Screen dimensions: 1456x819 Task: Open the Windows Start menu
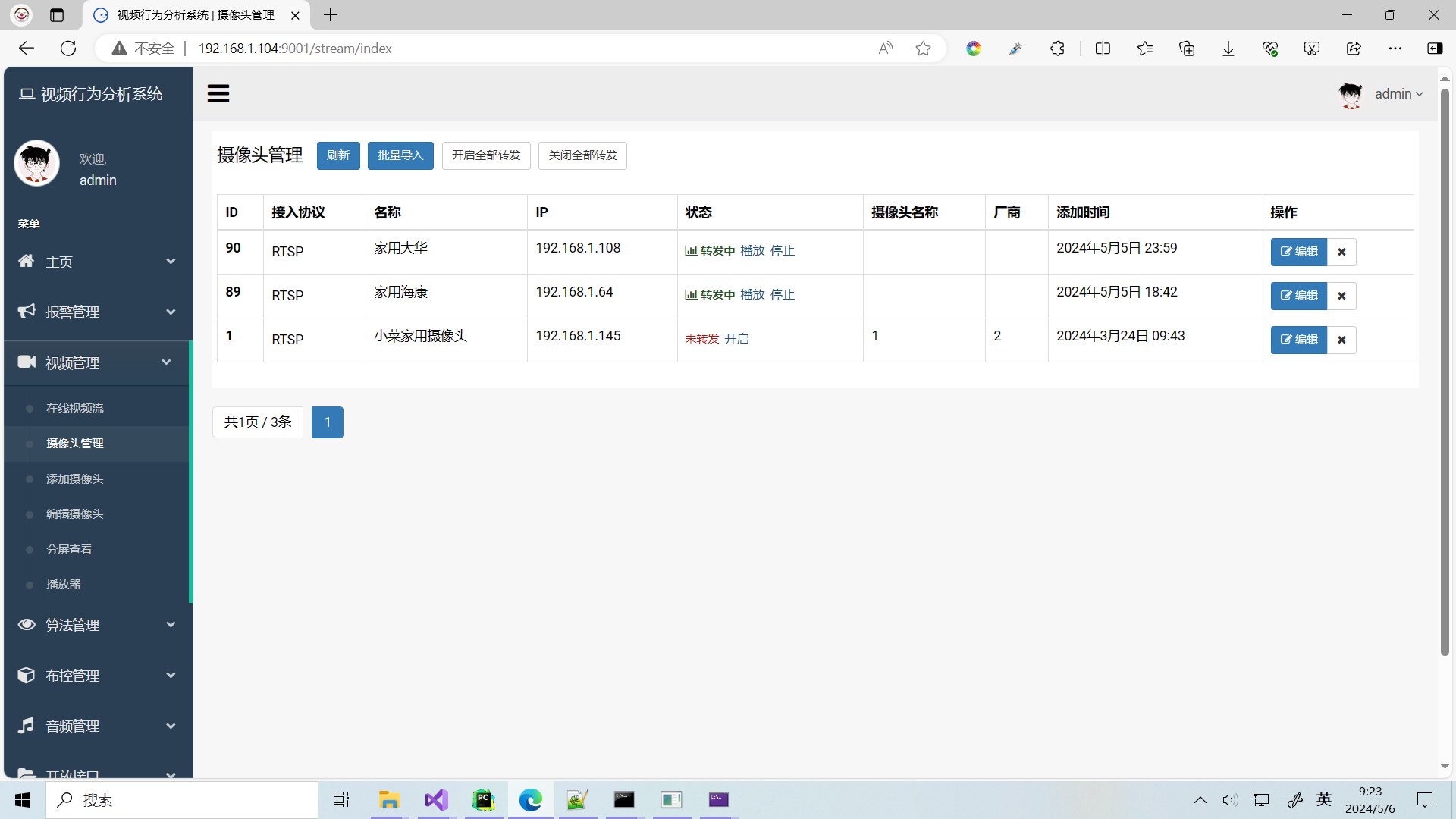(x=23, y=800)
